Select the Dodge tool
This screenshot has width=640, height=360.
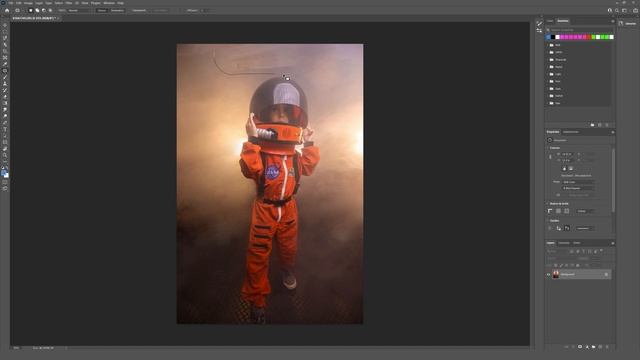click(5, 116)
